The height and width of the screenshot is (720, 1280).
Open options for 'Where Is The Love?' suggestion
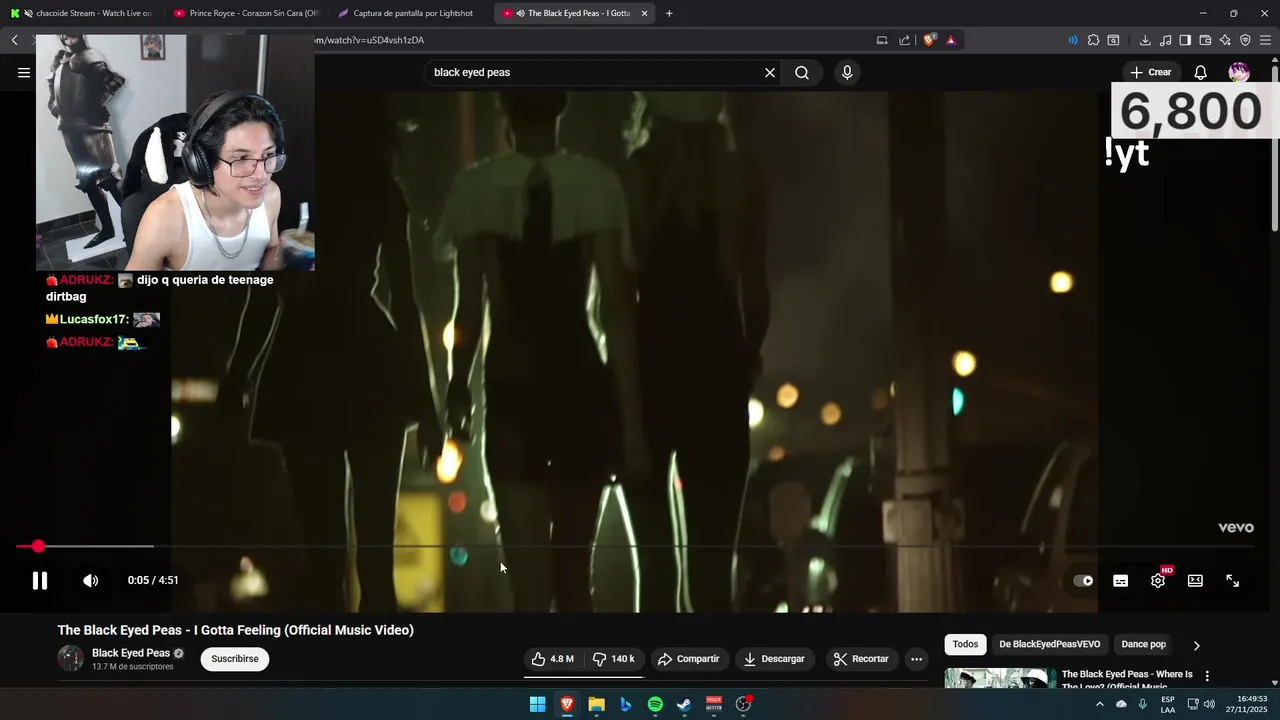tap(1207, 676)
